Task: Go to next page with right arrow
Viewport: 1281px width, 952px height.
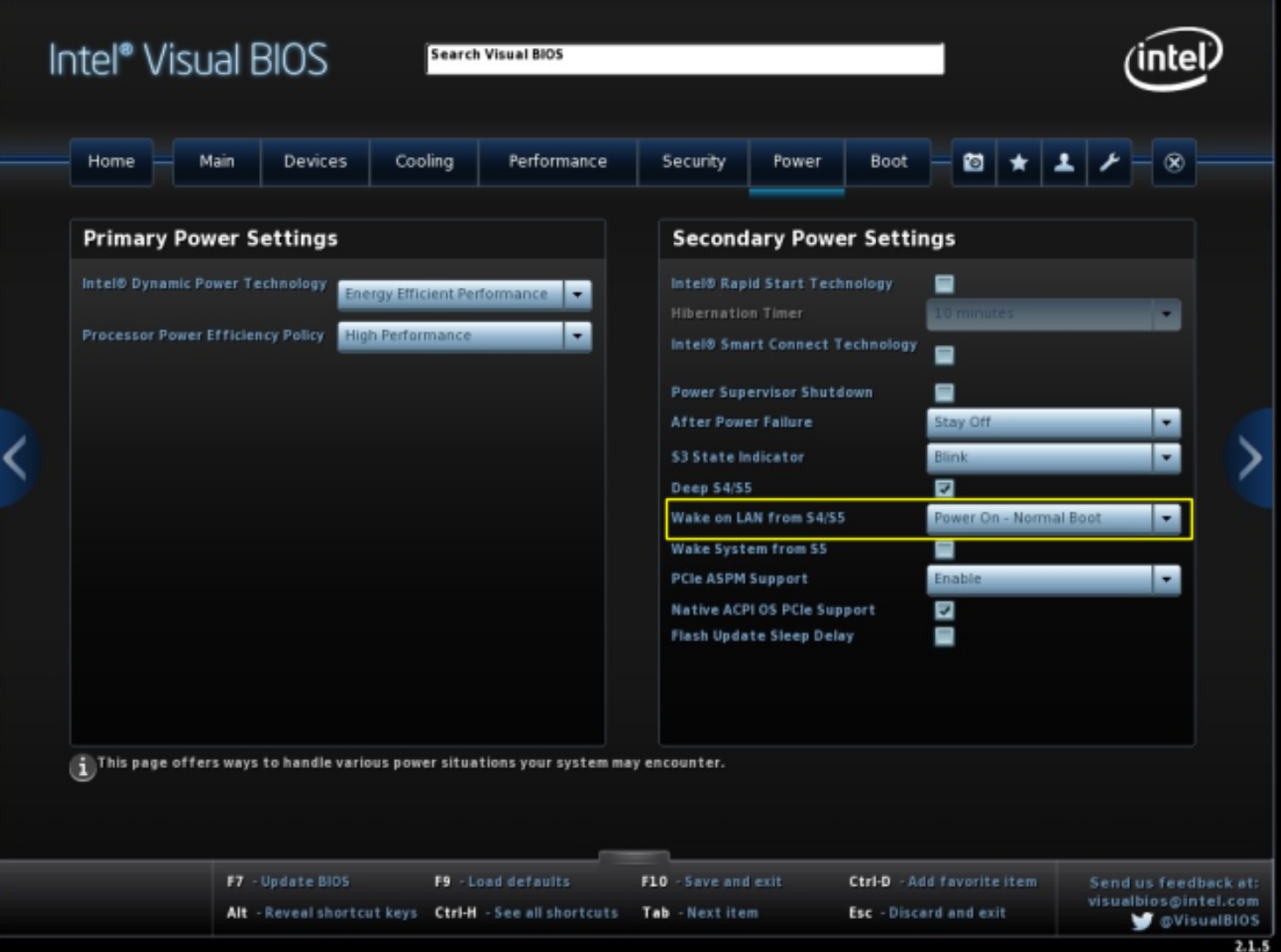Action: (1250, 458)
